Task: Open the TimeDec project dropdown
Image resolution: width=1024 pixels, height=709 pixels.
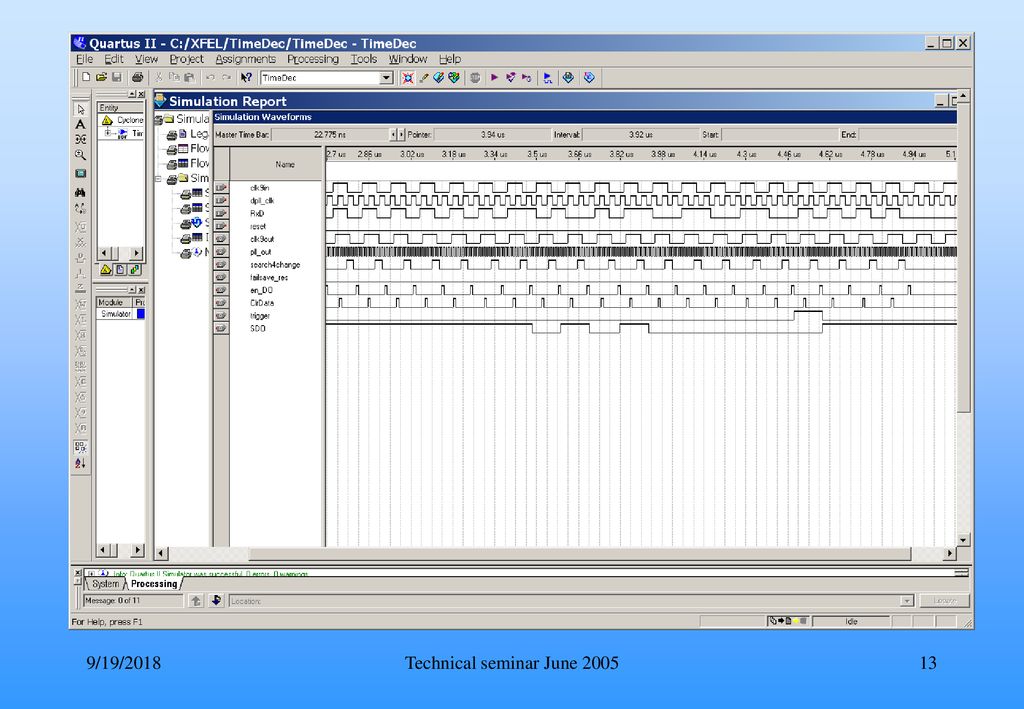Action: coord(387,78)
